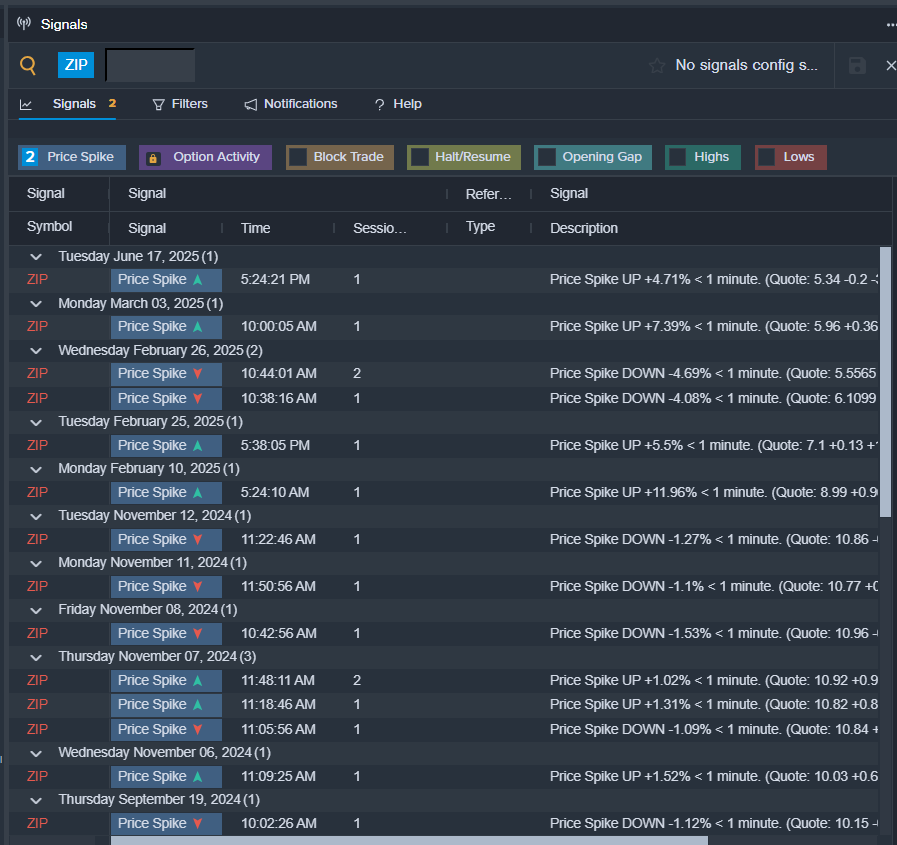Click the Filters funnel icon

(158, 104)
